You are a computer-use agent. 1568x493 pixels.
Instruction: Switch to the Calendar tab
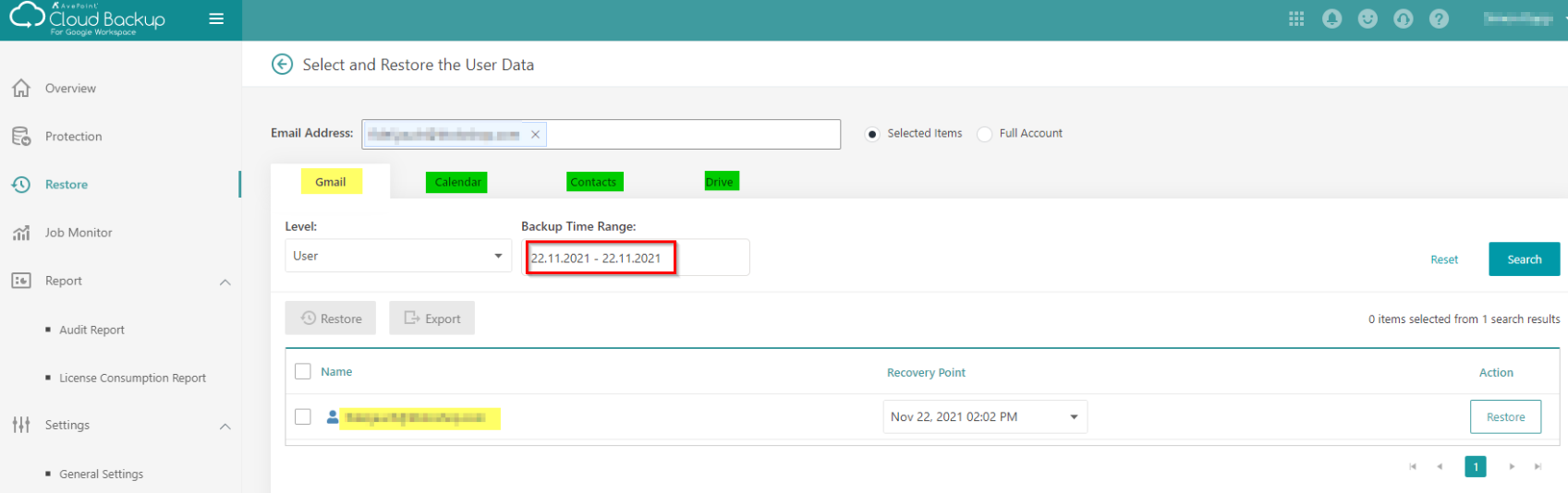pos(457,182)
